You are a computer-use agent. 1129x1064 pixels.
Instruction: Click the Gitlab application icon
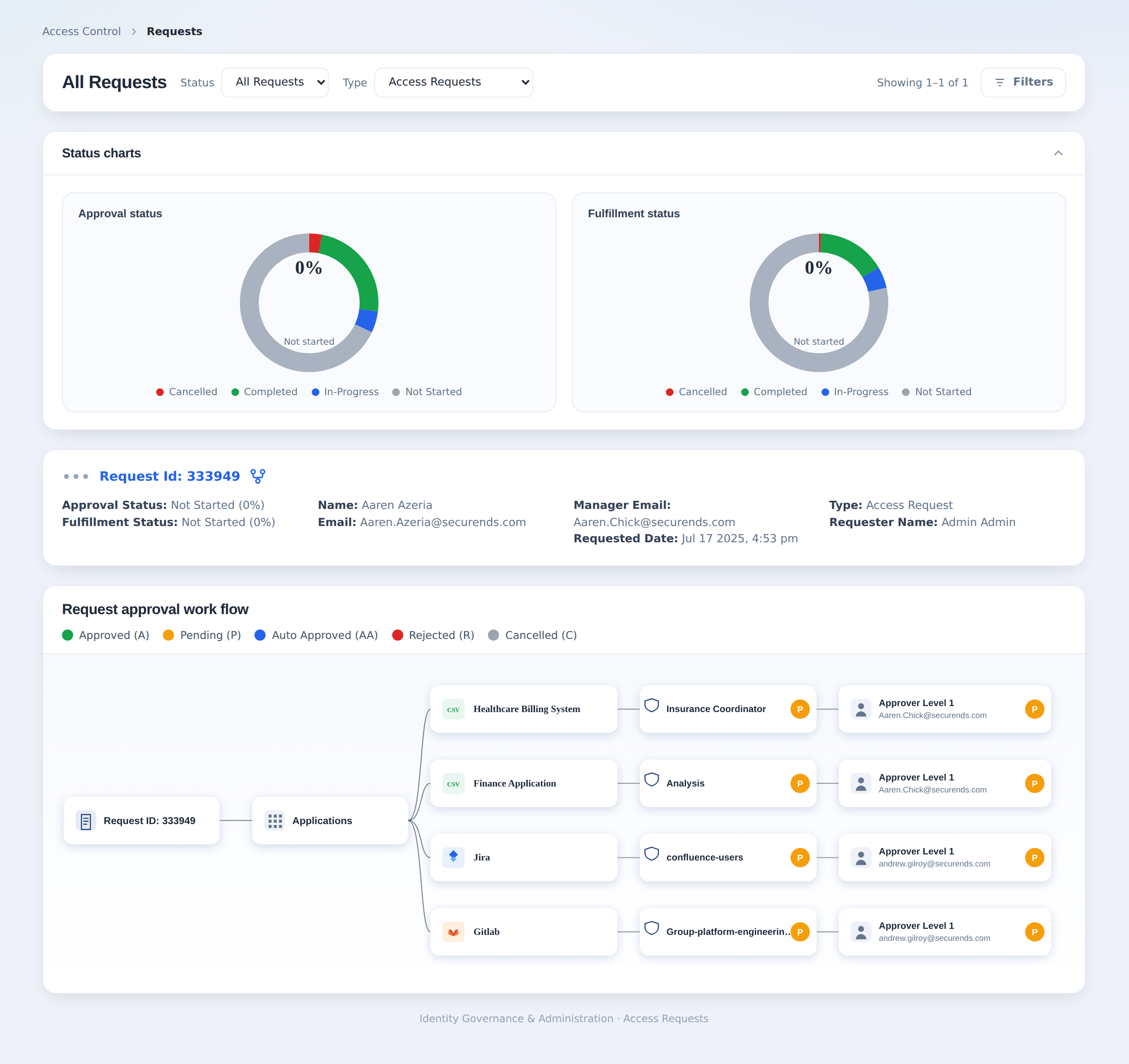pos(453,932)
